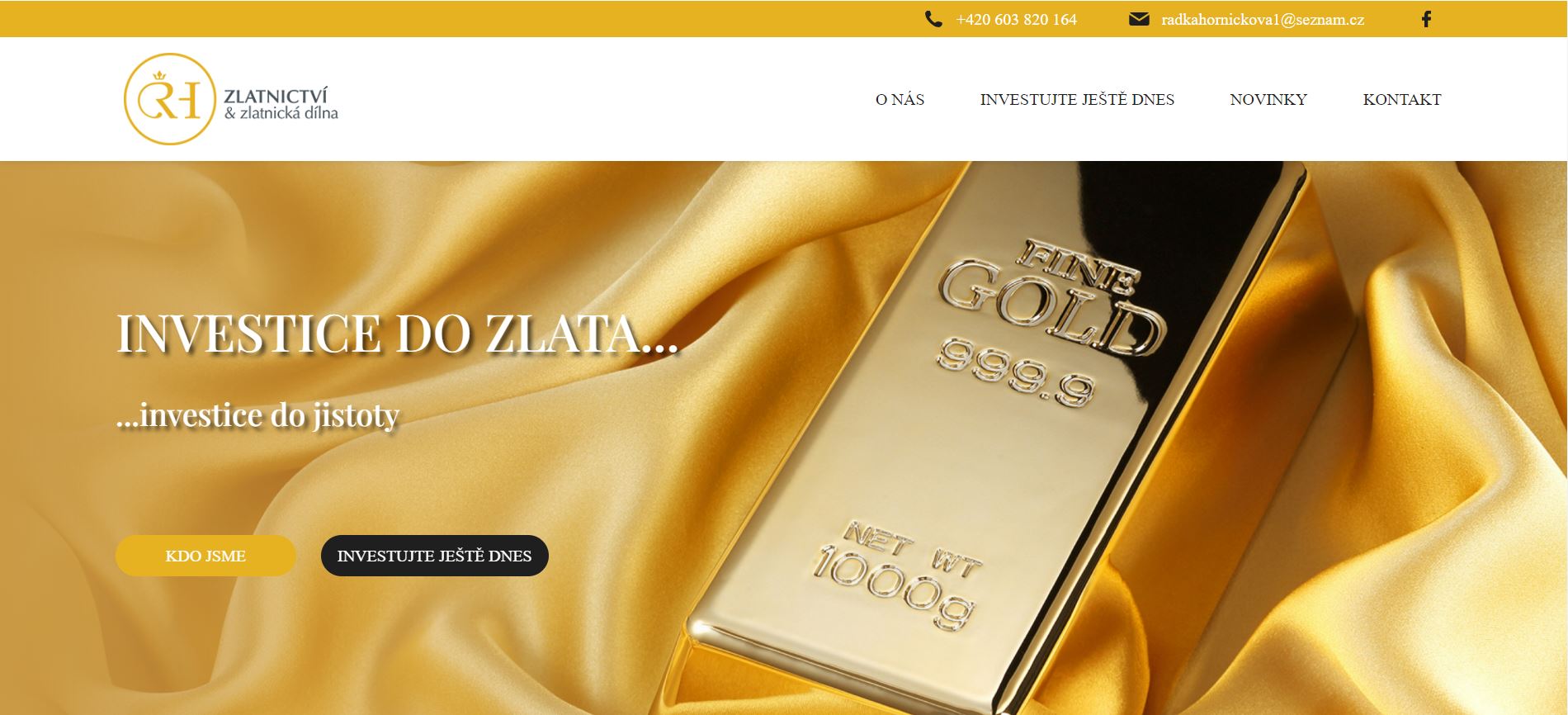Click the RH circular crown logo
The width and height of the screenshot is (1568, 715).
[x=169, y=99]
